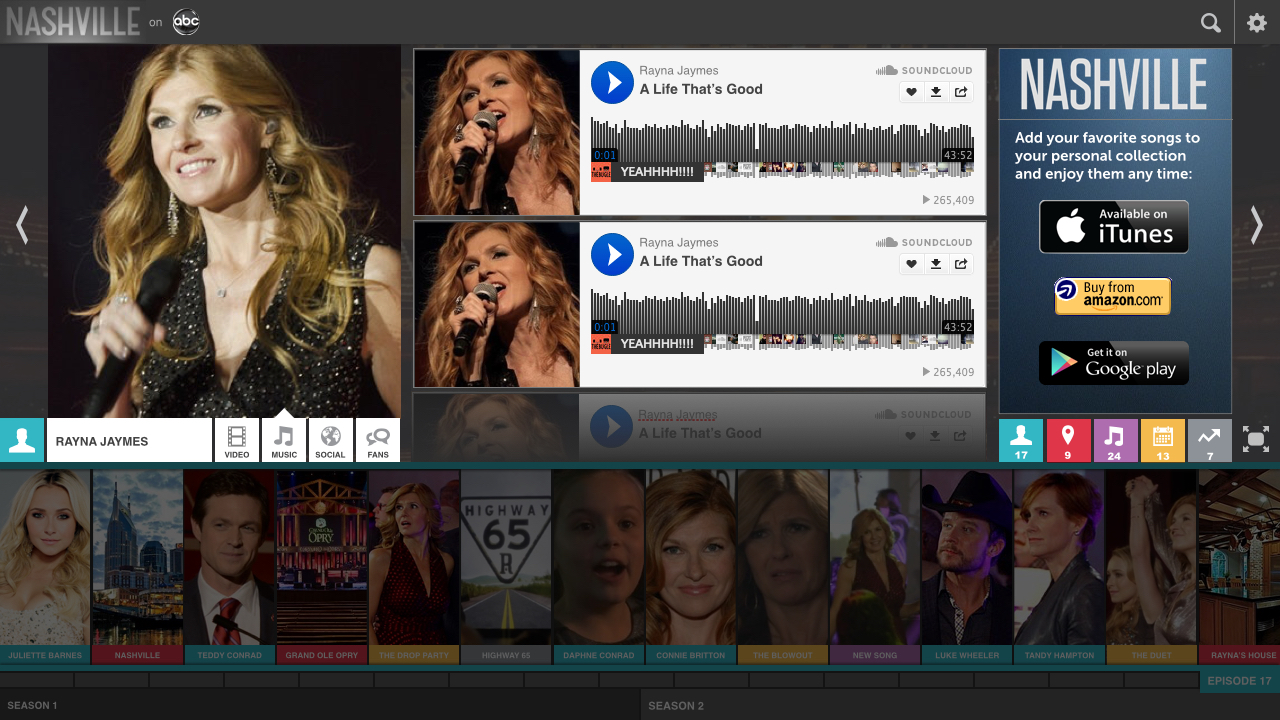Click YEAHHHH!!!! comment on first track
This screenshot has width=1280, height=720.
tap(657, 172)
